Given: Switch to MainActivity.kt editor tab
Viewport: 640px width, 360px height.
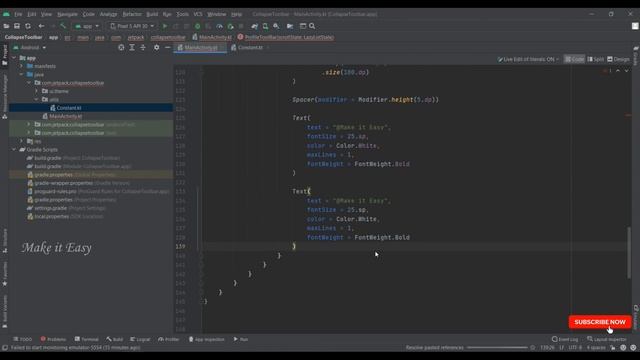Looking at the screenshot, I should (201, 48).
